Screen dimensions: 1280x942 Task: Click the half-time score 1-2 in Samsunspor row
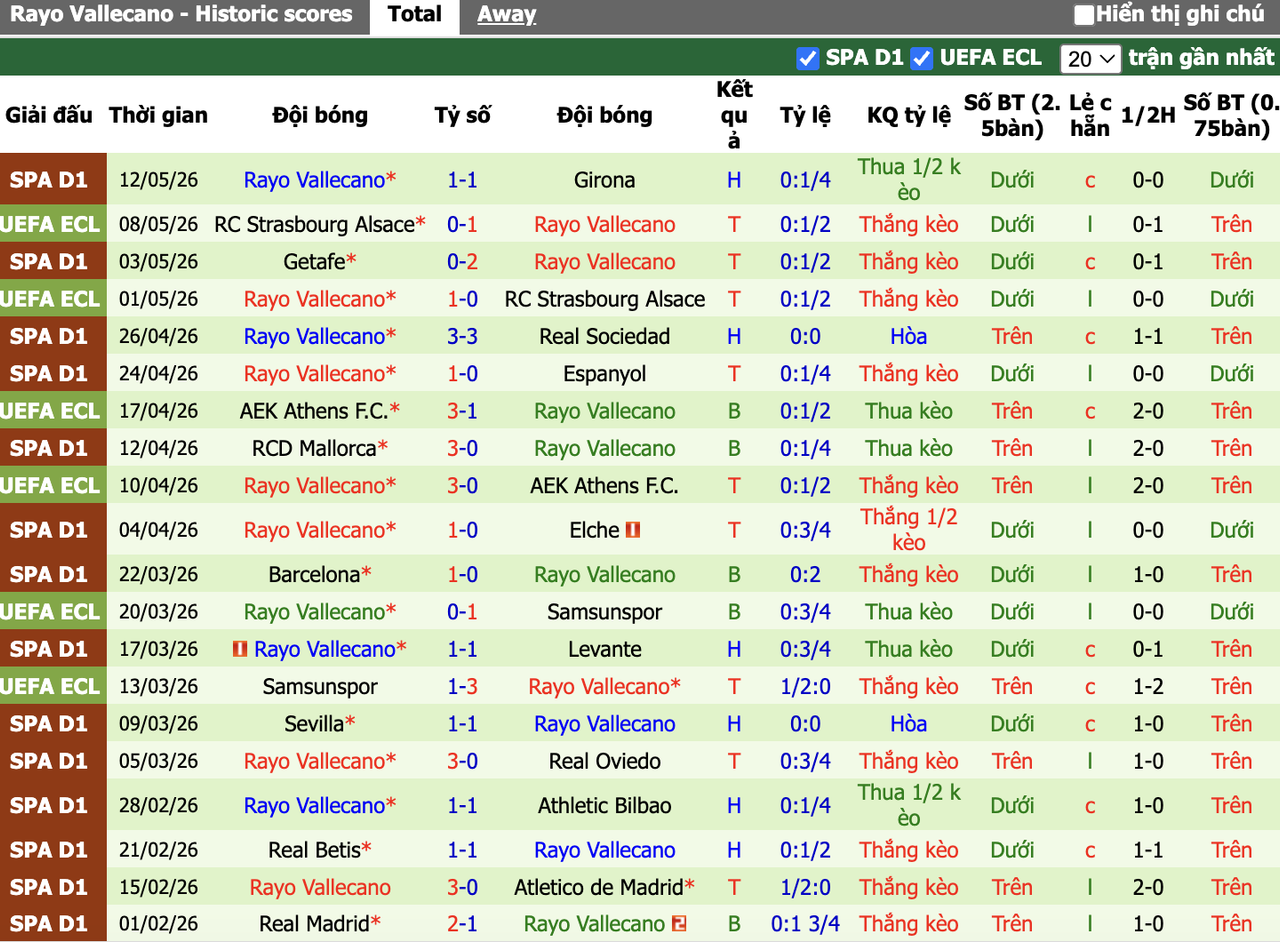[1148, 687]
